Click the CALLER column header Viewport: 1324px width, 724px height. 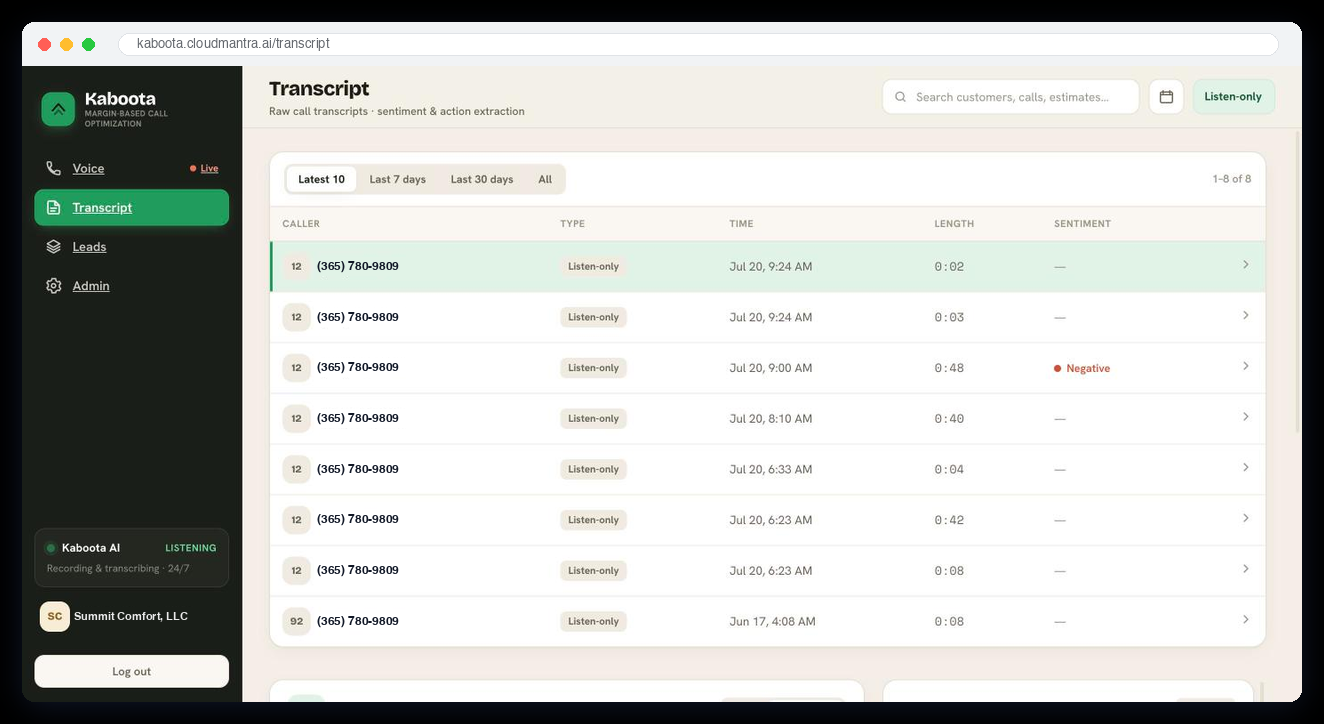[x=301, y=224]
